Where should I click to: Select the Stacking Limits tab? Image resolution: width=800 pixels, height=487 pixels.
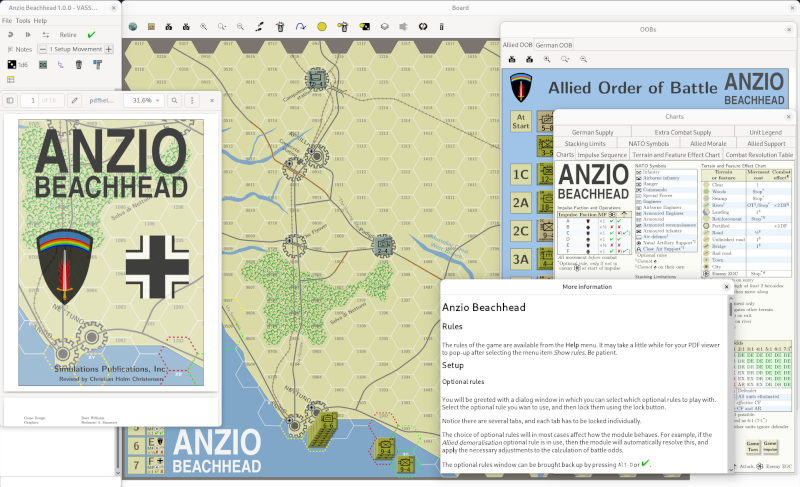(x=585, y=143)
